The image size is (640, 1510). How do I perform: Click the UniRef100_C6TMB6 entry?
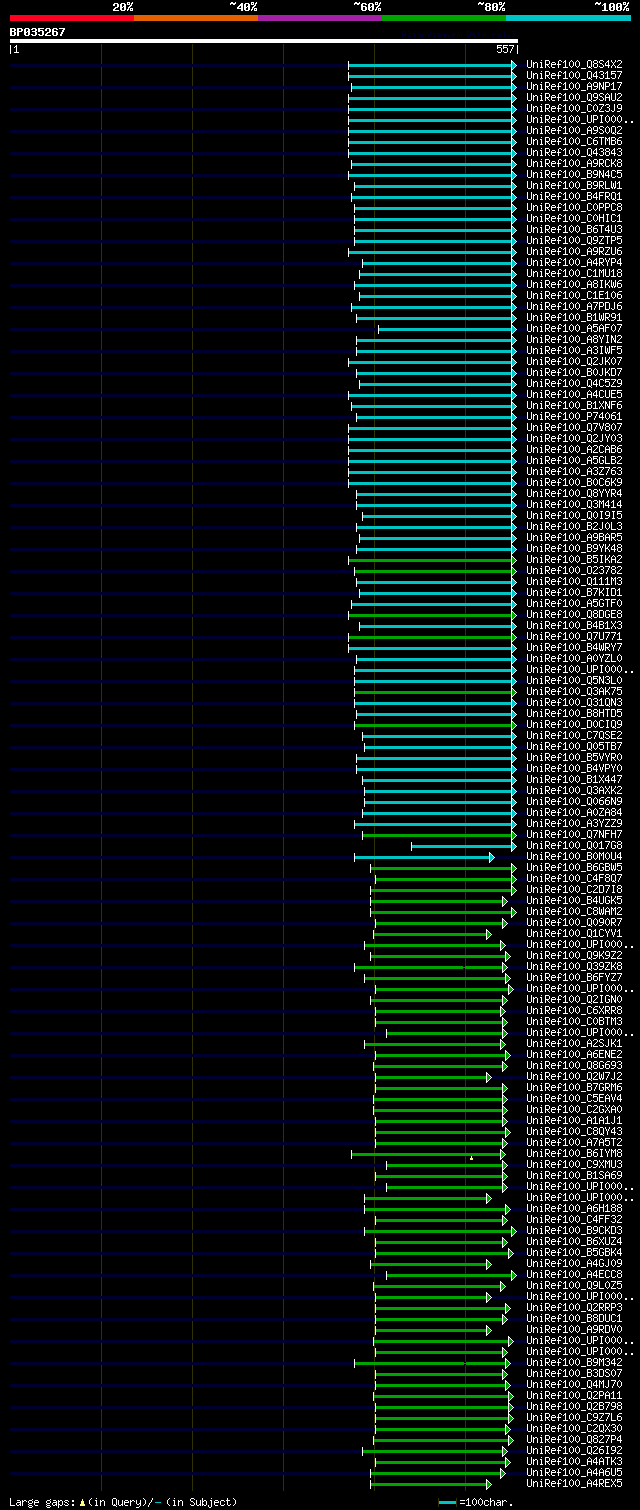pos(574,141)
